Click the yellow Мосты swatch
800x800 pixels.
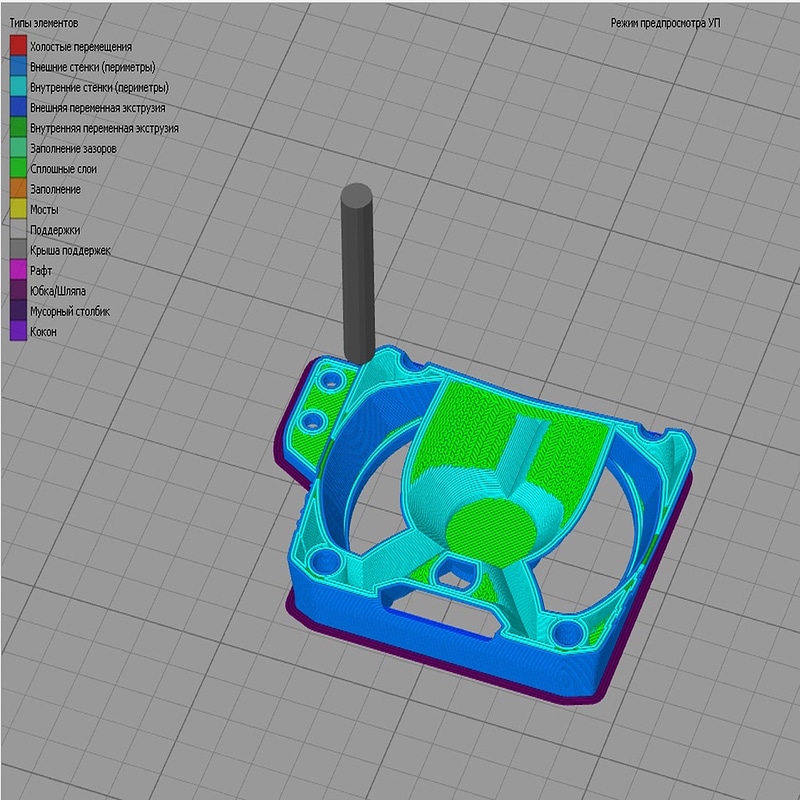pyautogui.click(x=18, y=209)
